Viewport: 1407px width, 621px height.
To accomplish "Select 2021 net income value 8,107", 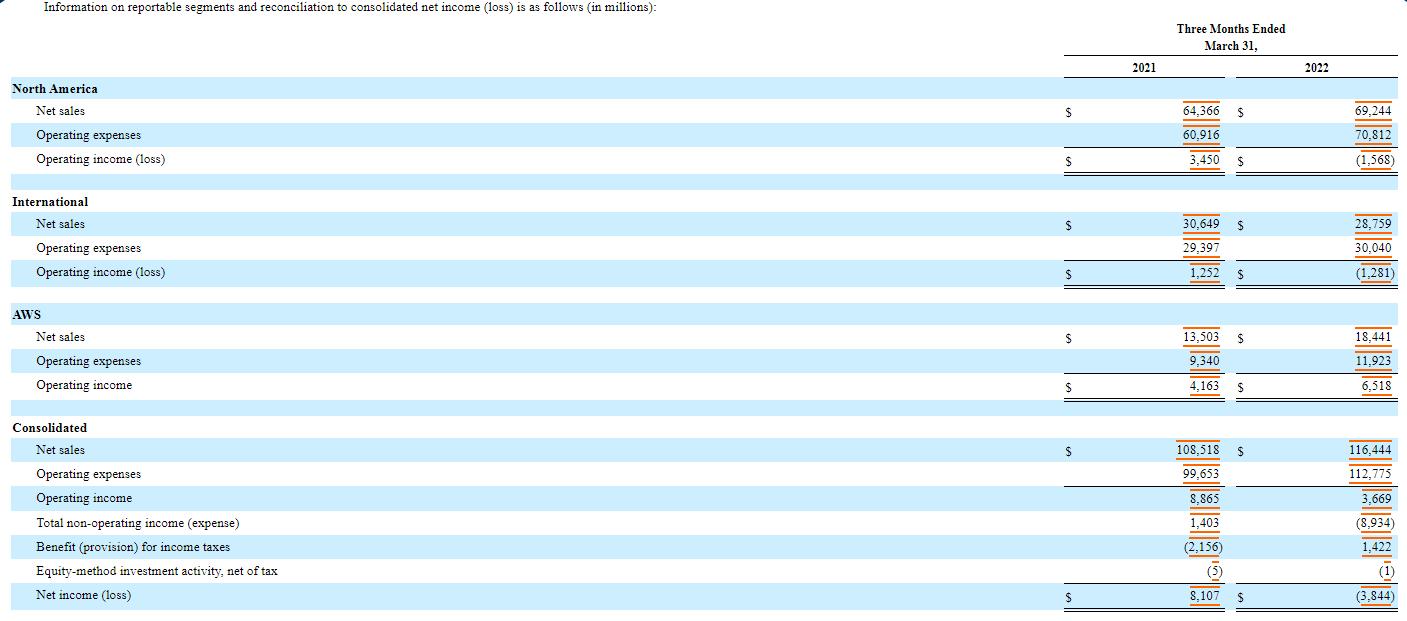I will click(1204, 595).
